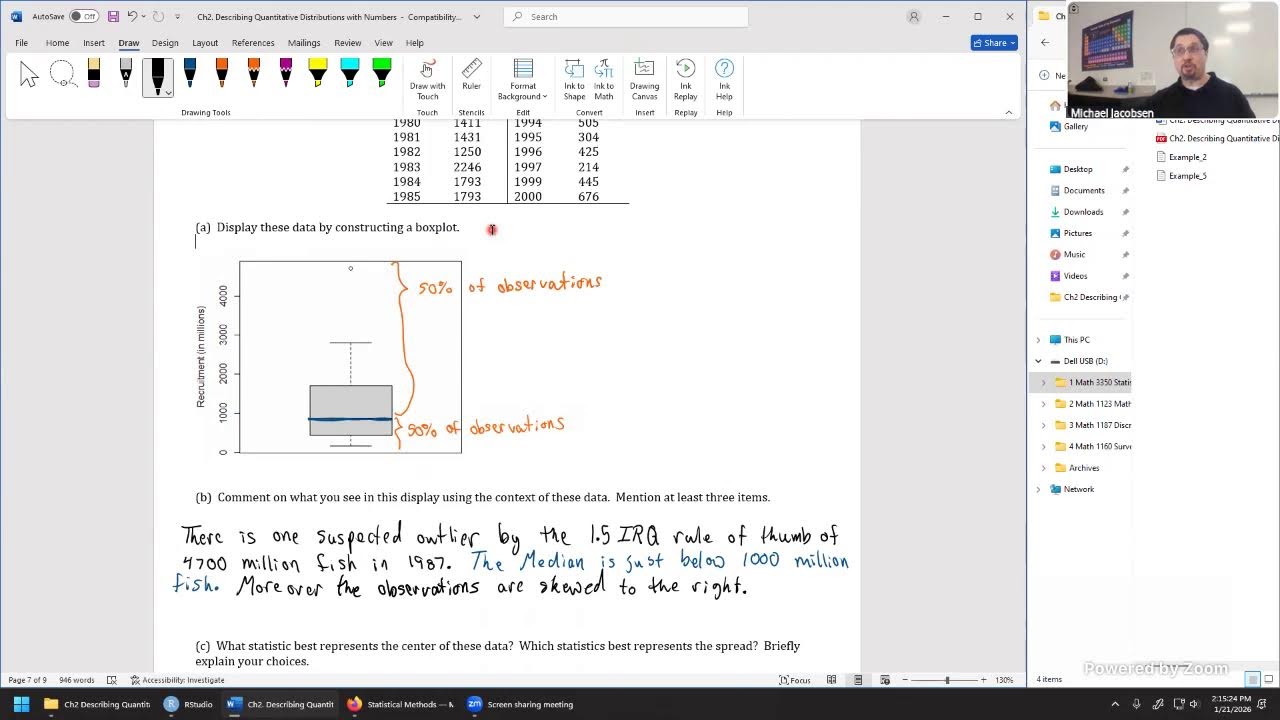Switch to the Insert tab
The width and height of the screenshot is (1280, 720).
94,43
